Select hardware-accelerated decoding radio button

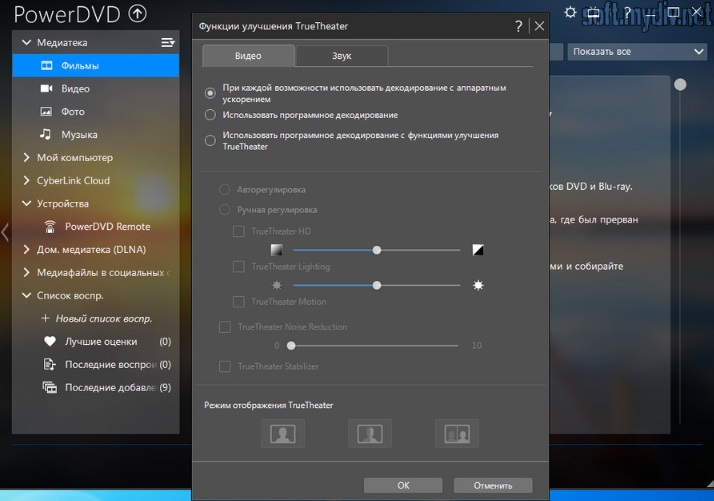pos(210,92)
